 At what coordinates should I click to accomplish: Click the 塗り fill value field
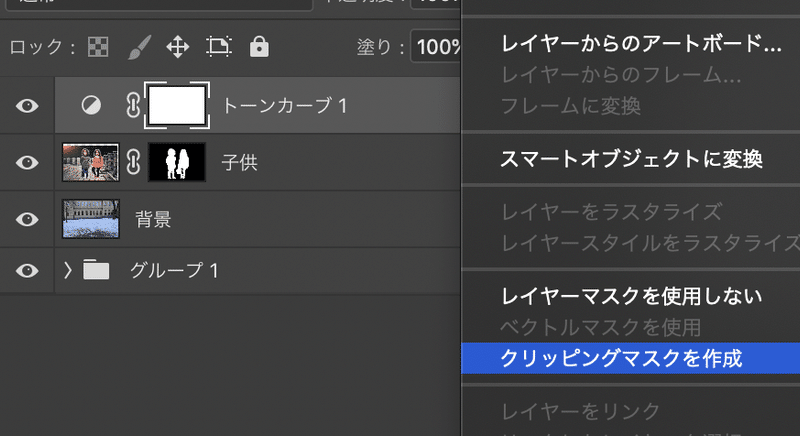pos(435,47)
